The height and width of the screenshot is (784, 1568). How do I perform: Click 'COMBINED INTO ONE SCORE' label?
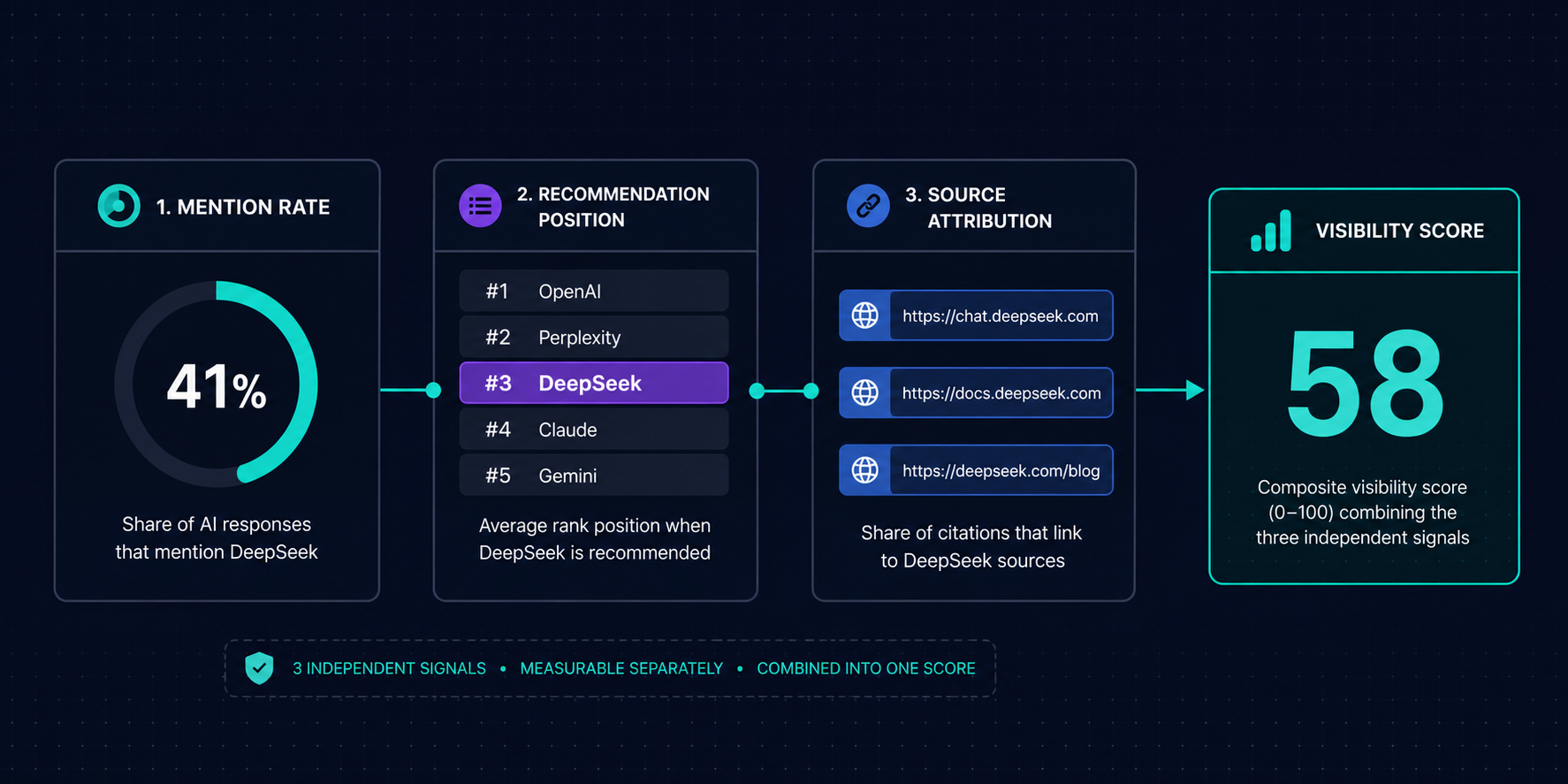866,668
